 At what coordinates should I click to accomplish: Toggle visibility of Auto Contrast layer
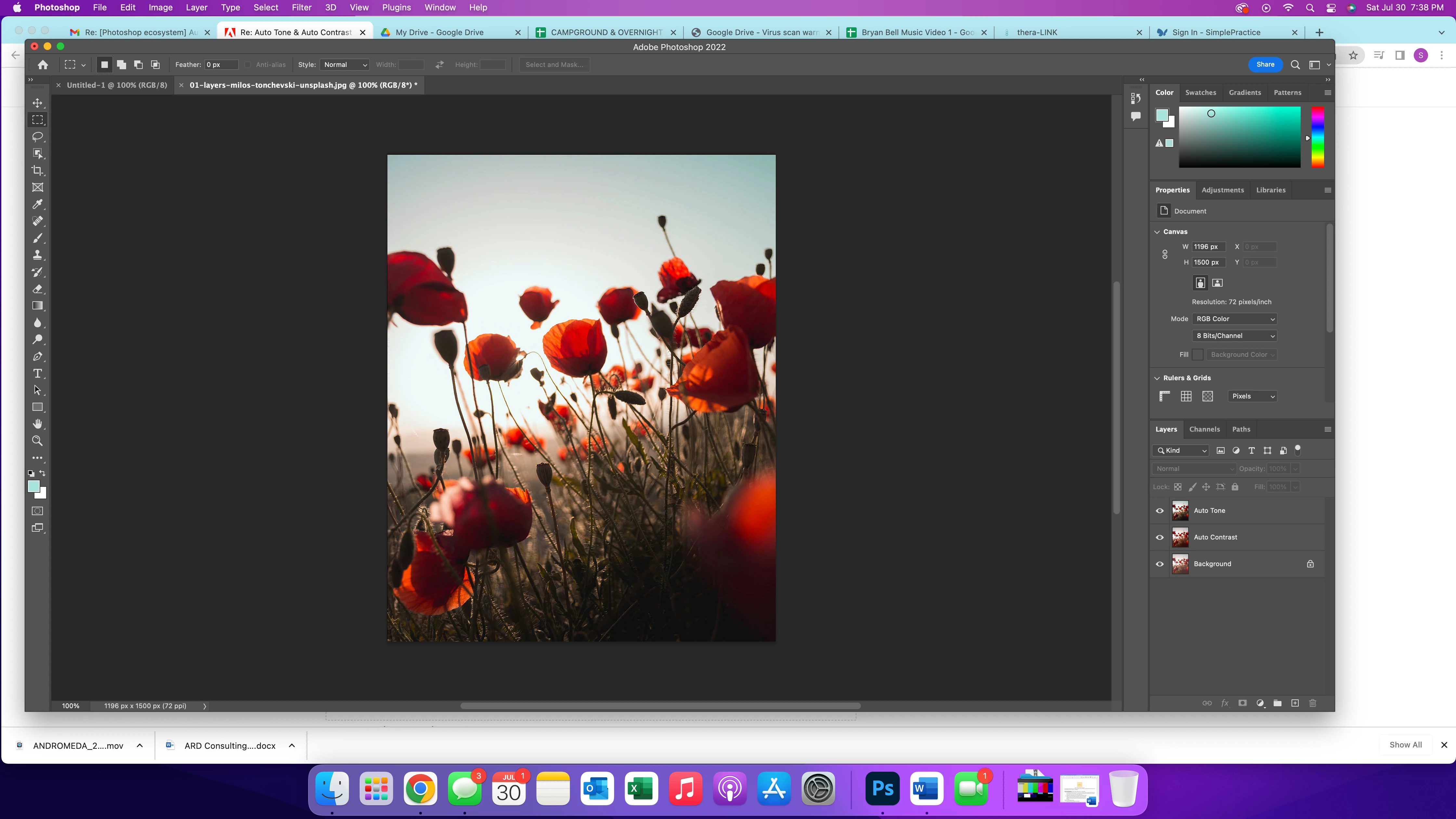(x=1160, y=537)
